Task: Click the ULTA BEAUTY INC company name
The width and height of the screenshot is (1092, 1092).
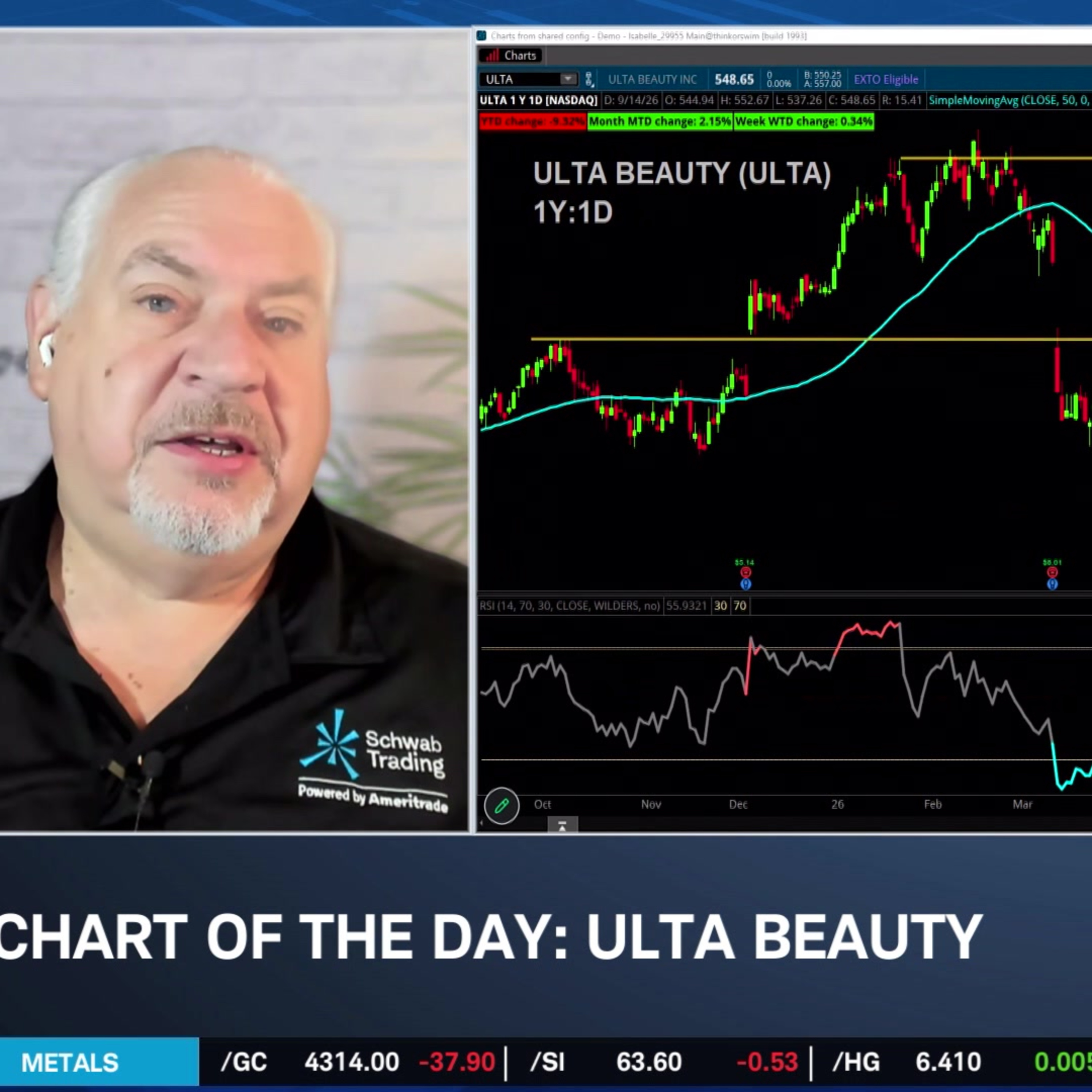Action: pos(652,80)
